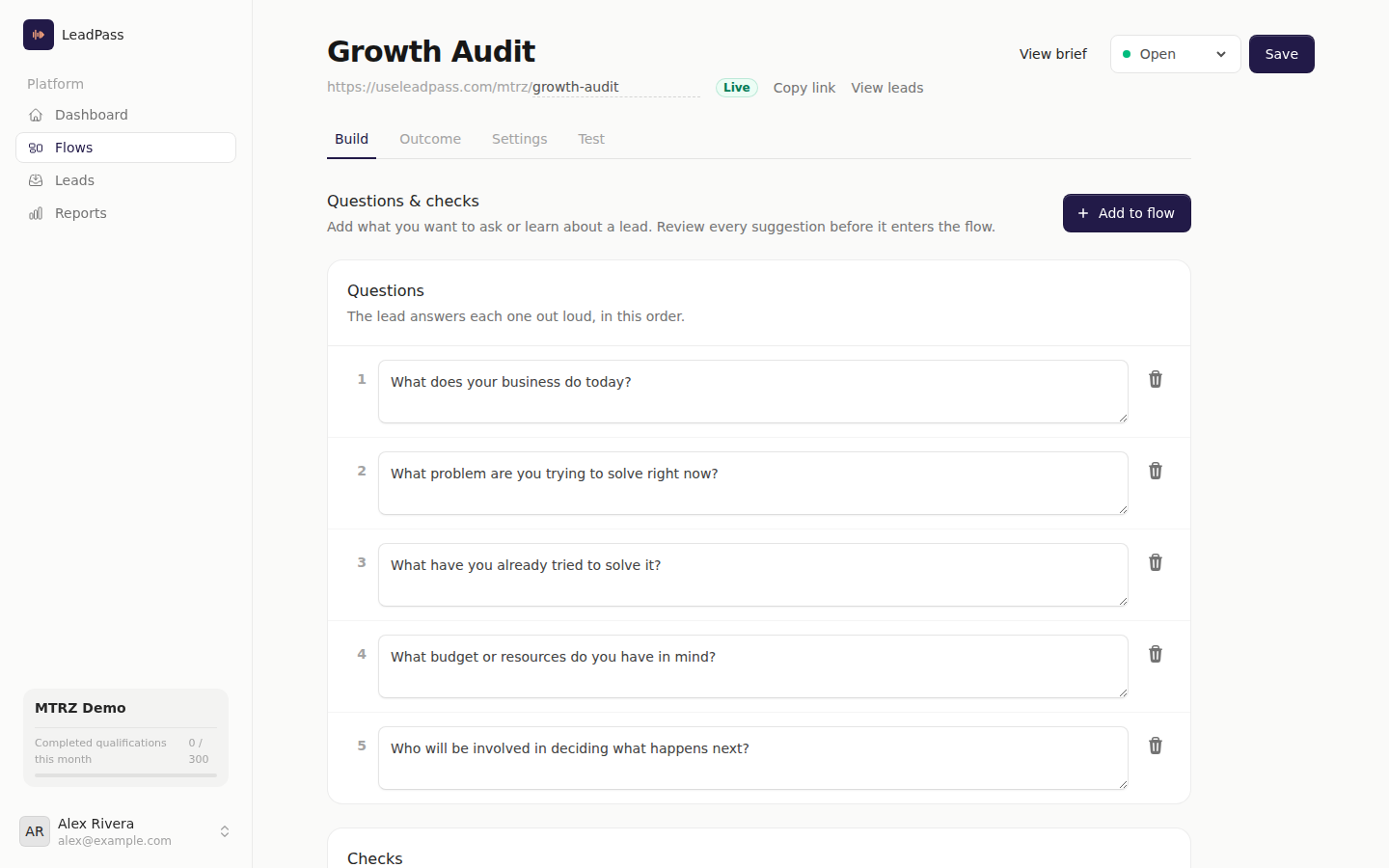Click the Growth Audit title
Screen dimensions: 1389x868
[x=431, y=51]
